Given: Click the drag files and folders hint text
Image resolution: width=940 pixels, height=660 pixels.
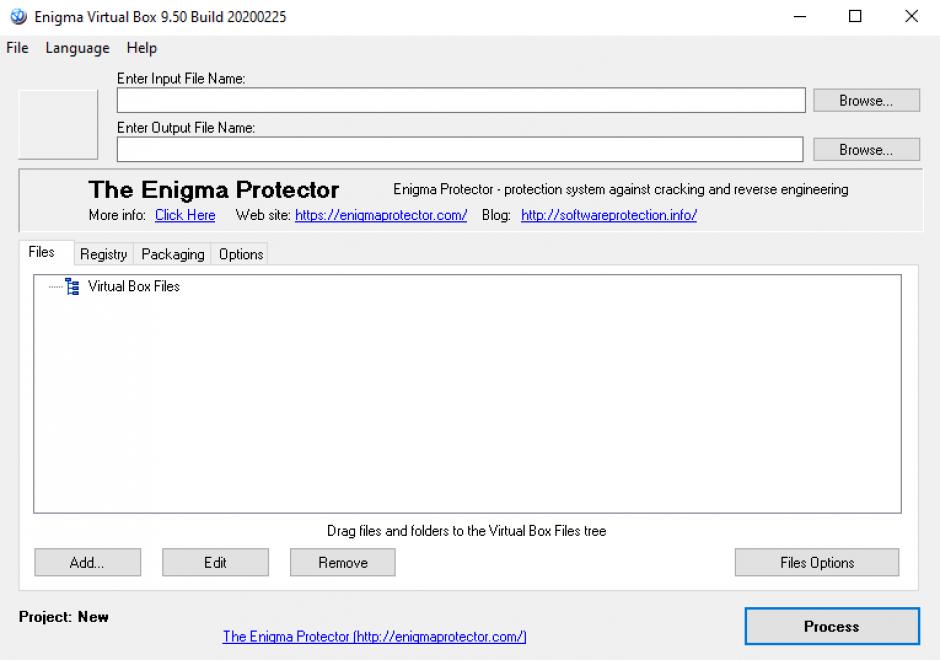Looking at the screenshot, I should [x=466, y=531].
